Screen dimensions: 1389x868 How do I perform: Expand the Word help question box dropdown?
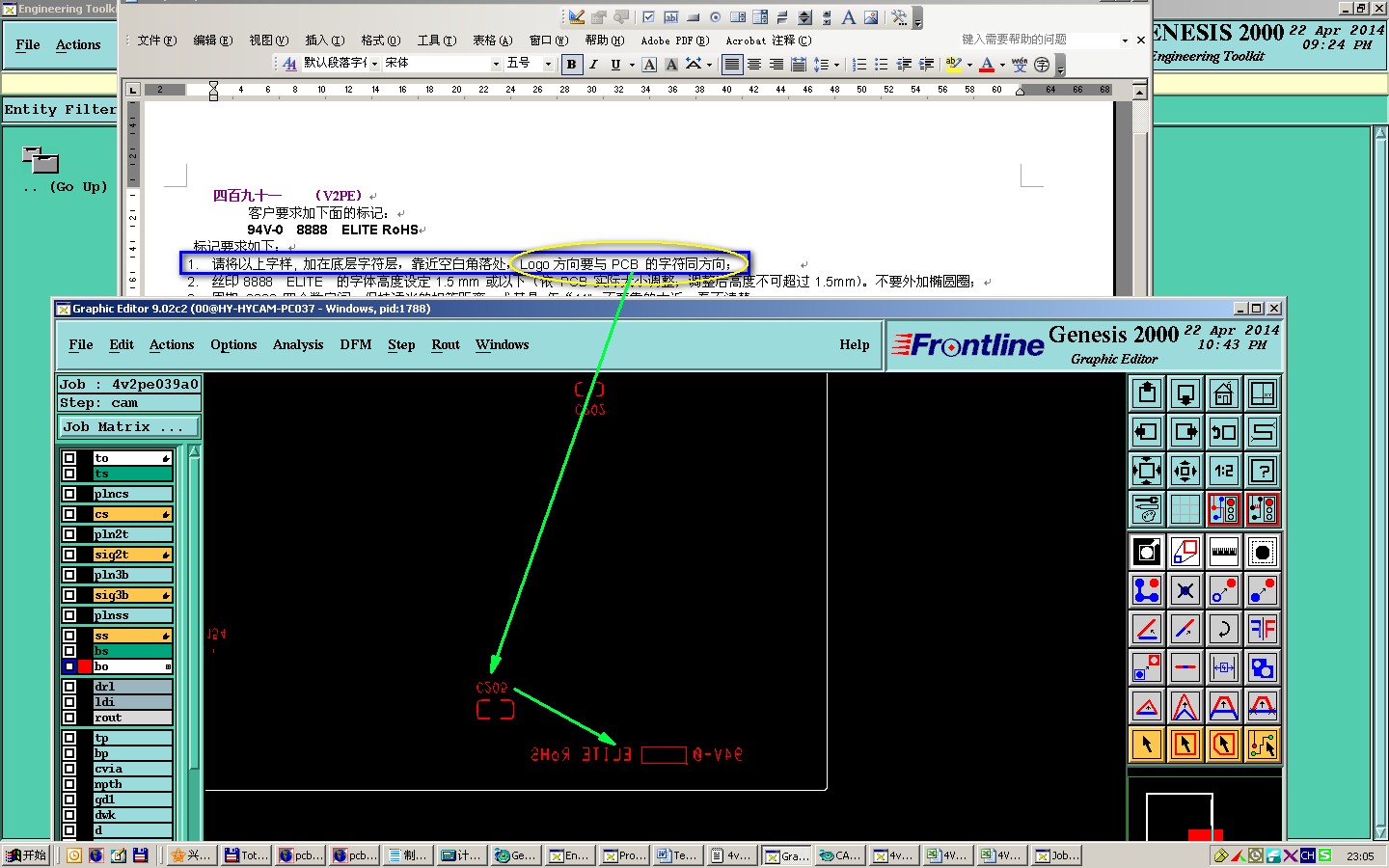(1125, 41)
